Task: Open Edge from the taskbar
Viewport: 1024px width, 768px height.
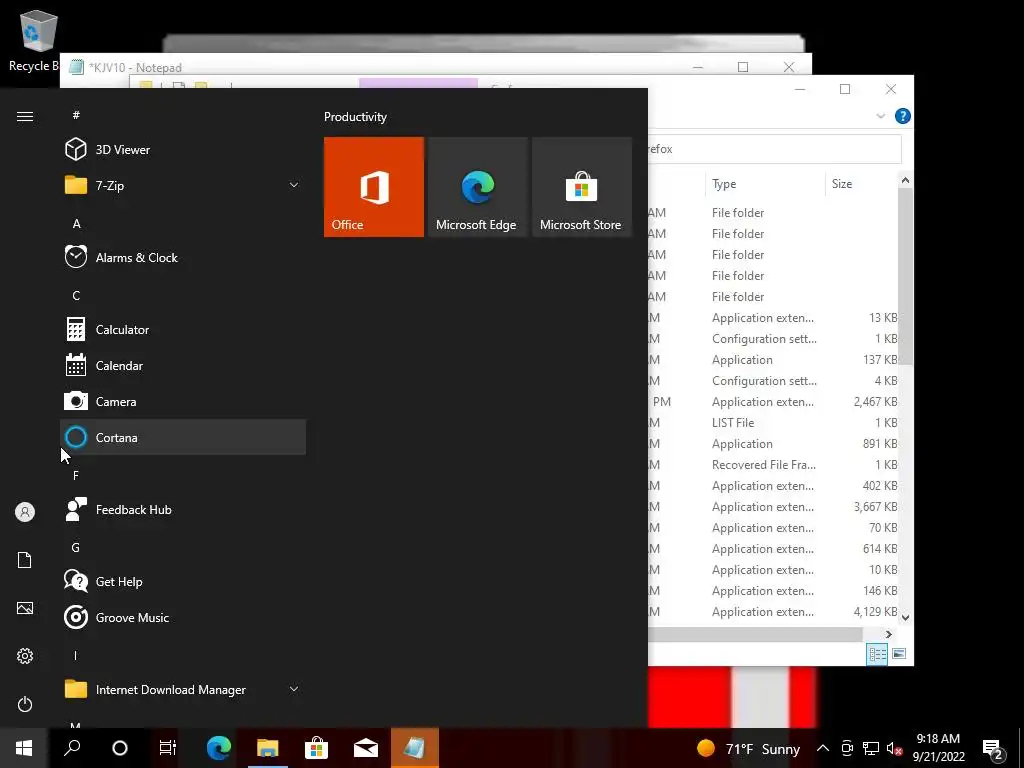Action: click(x=219, y=748)
